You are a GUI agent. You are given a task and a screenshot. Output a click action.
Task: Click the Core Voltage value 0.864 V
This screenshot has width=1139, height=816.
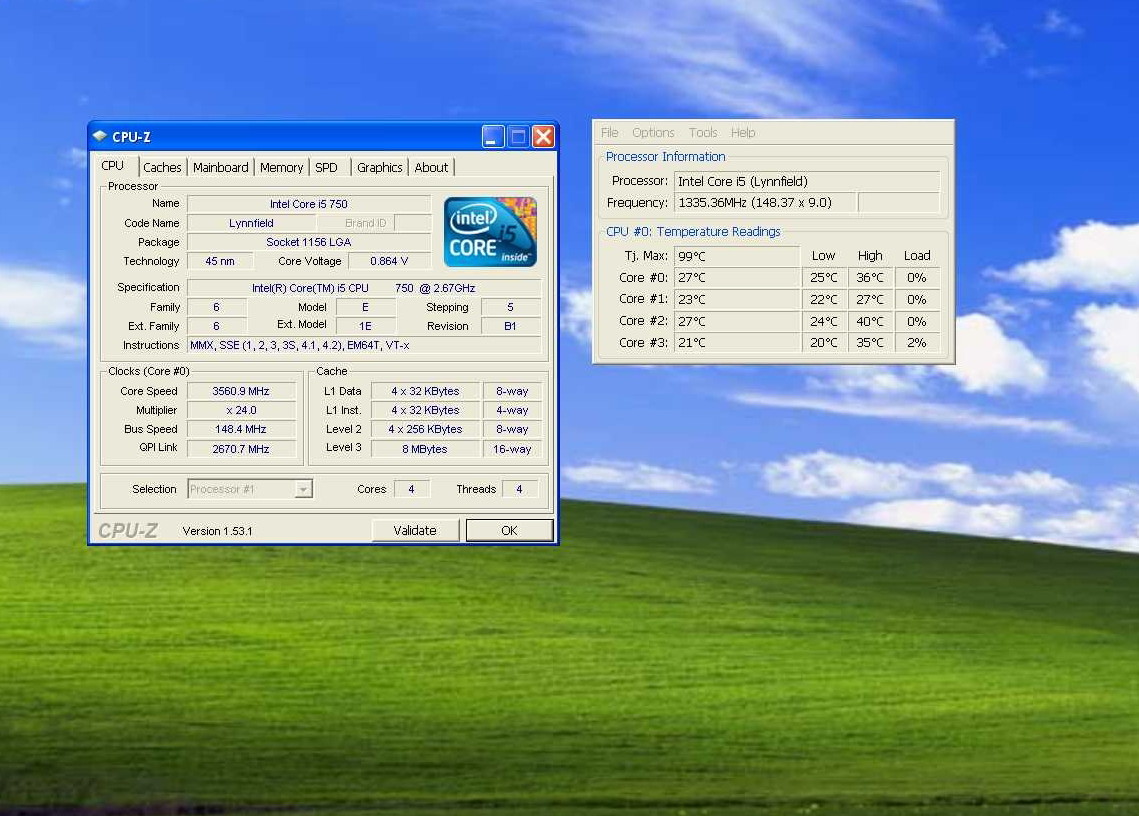click(x=389, y=261)
